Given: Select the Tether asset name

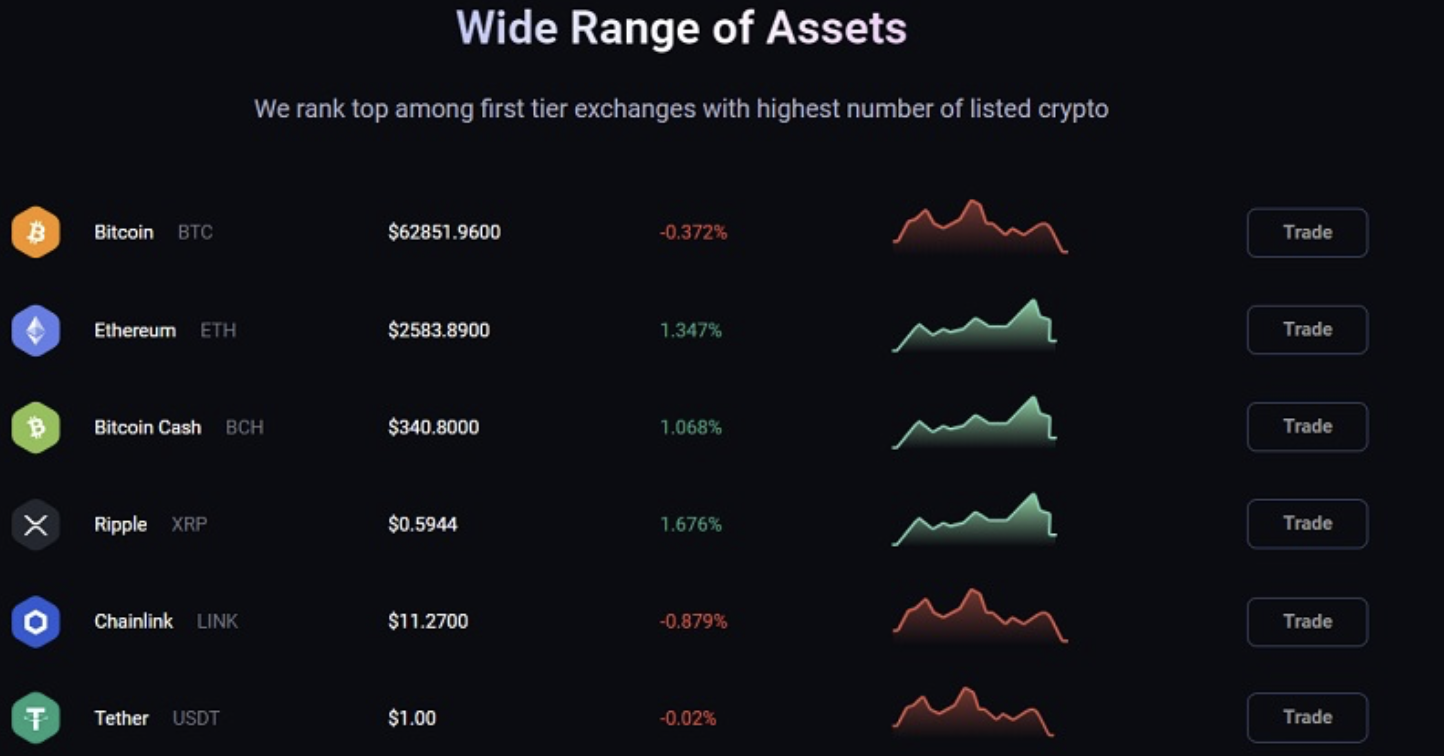Looking at the screenshot, I should point(121,718).
